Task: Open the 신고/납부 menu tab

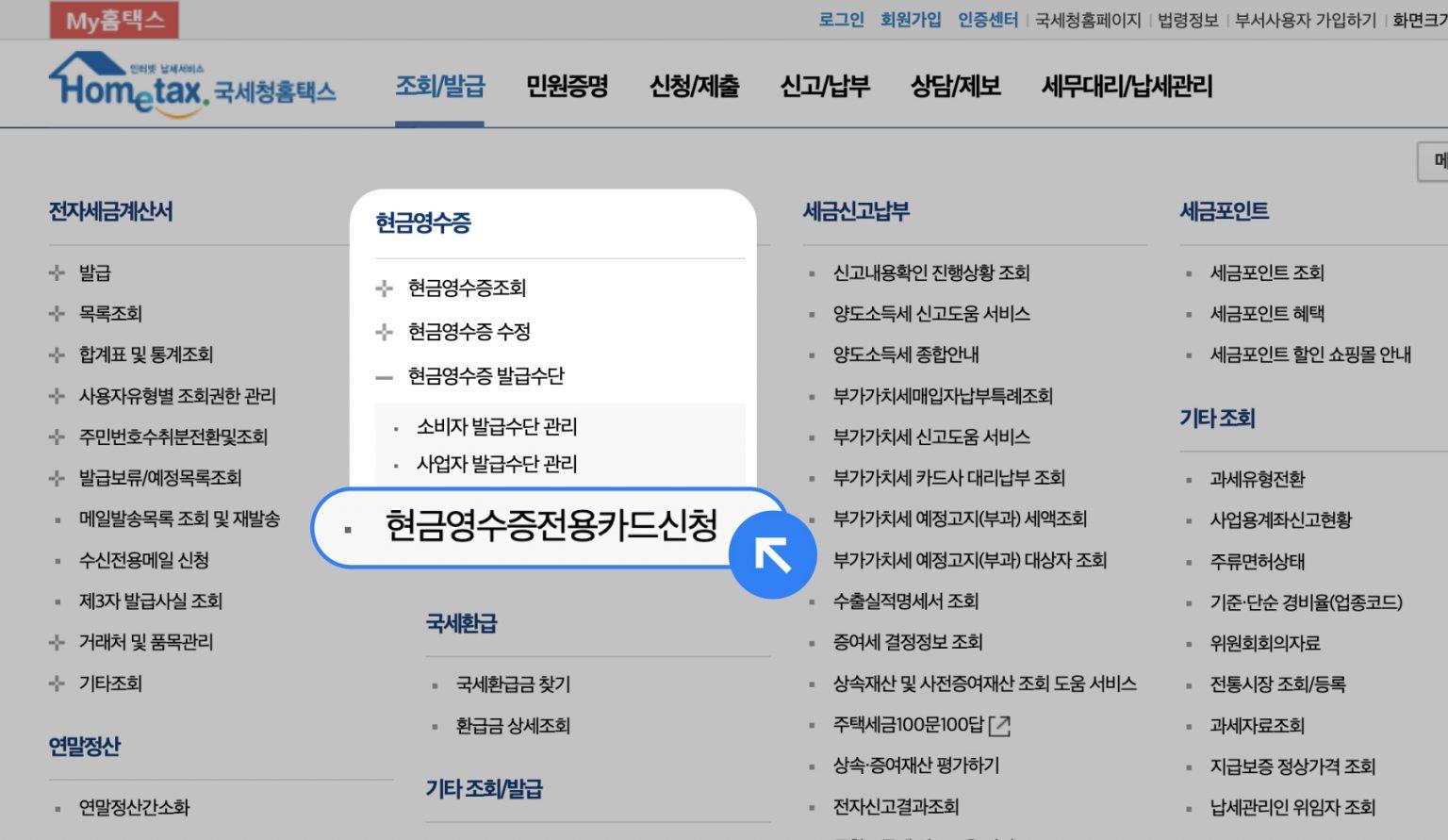Action: (x=824, y=87)
